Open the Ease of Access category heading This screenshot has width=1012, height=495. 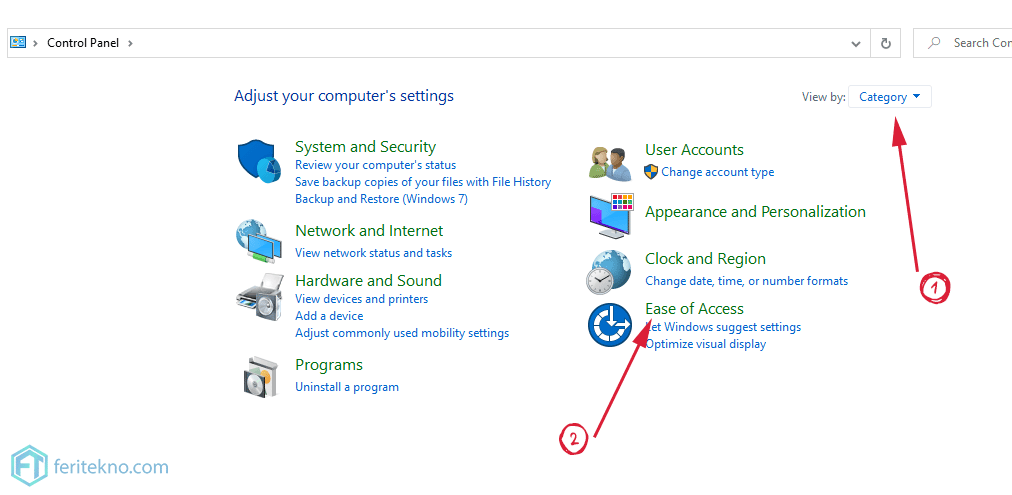694,308
